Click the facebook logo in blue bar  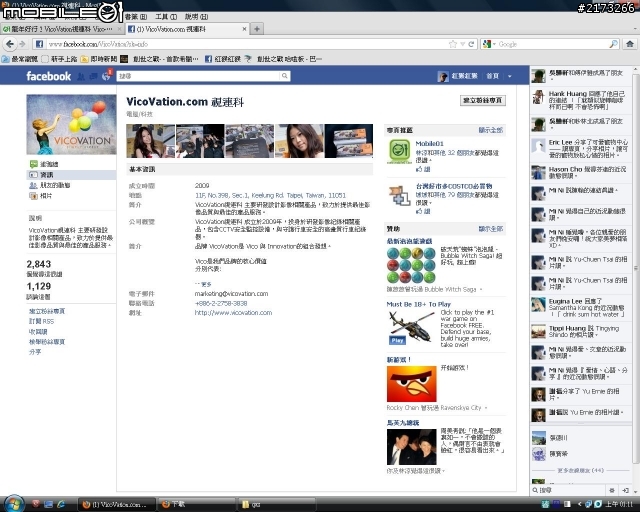49,76
